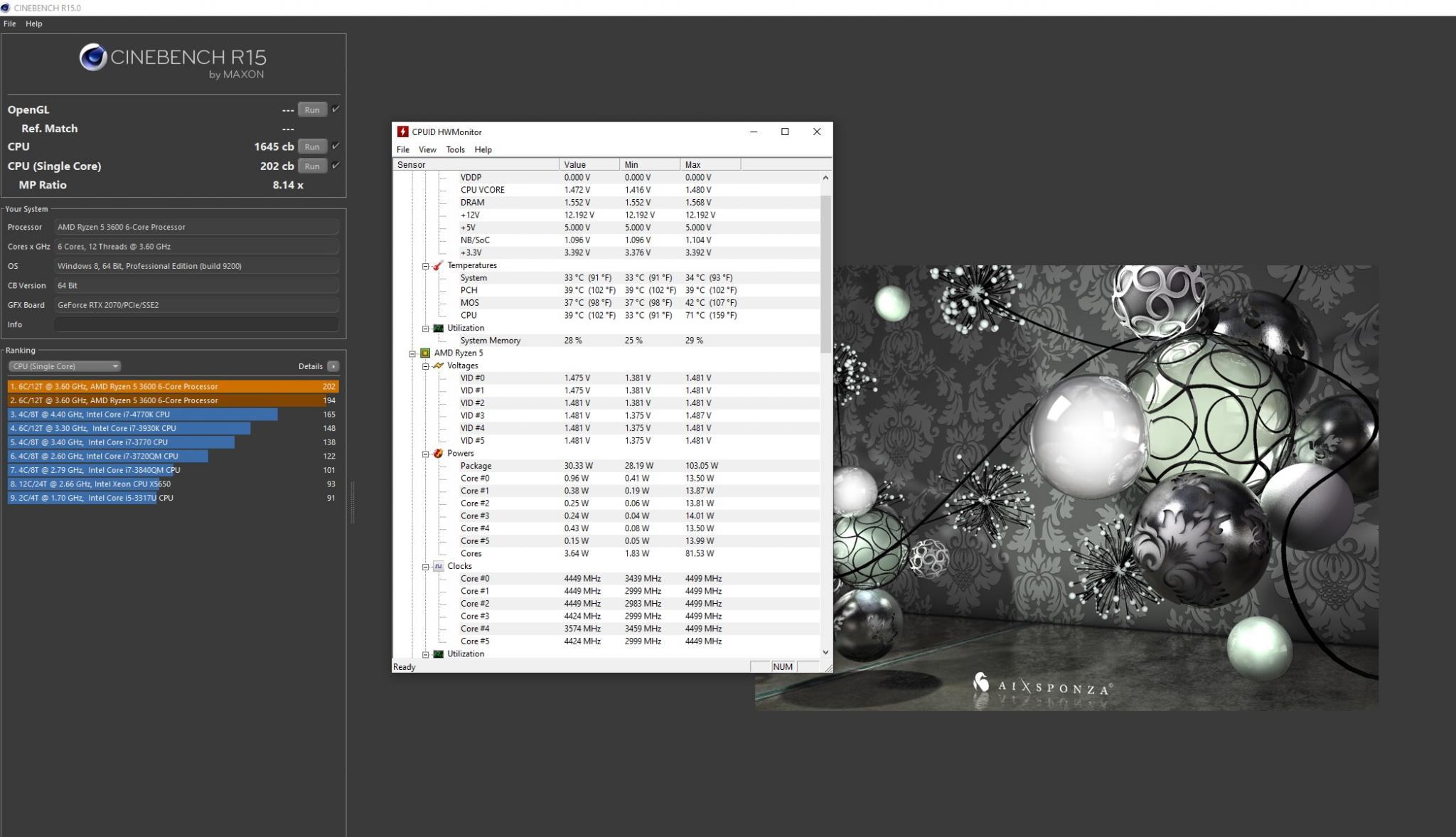Toggle the CPU (Single Core) test checkbox

pos(336,165)
